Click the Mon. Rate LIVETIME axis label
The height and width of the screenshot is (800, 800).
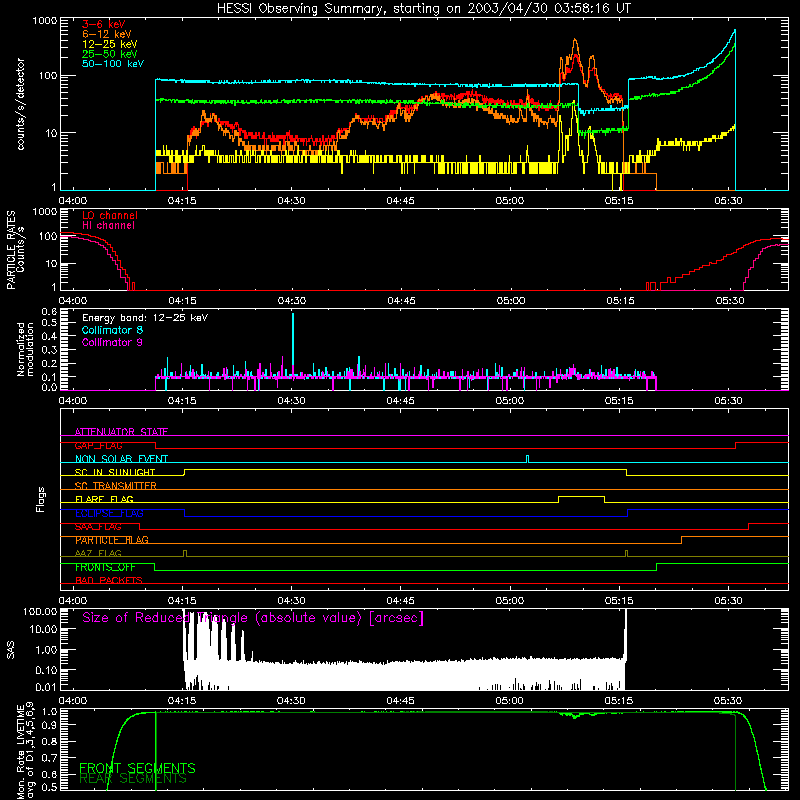(25, 751)
